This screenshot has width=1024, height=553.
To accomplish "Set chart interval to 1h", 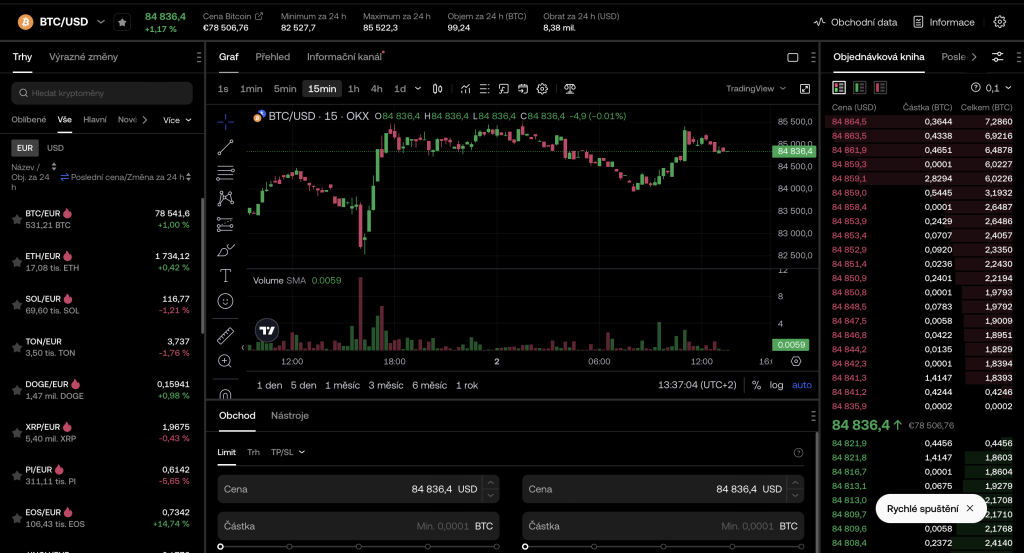I will point(353,89).
